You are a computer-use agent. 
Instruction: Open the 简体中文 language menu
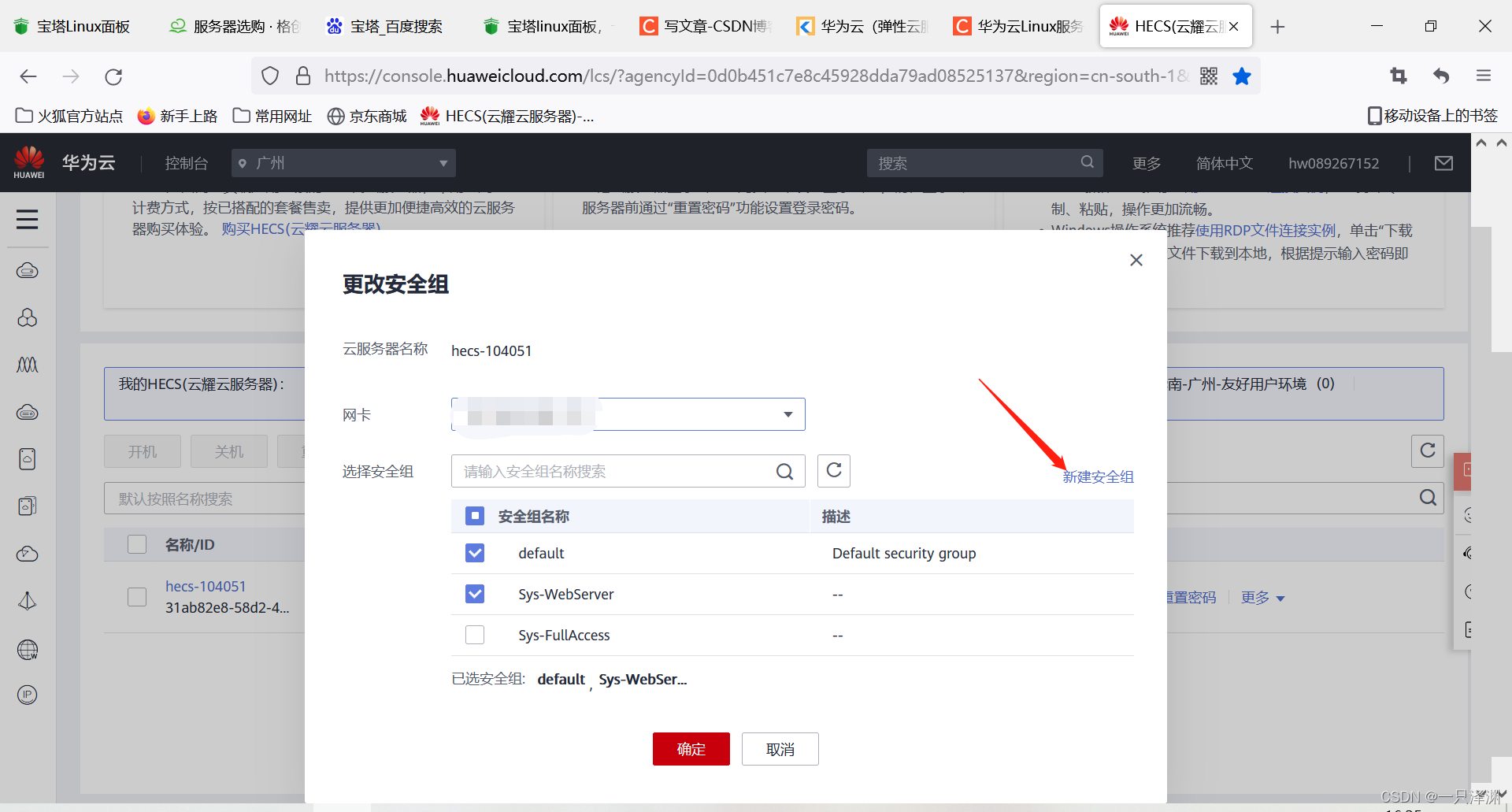(1225, 163)
